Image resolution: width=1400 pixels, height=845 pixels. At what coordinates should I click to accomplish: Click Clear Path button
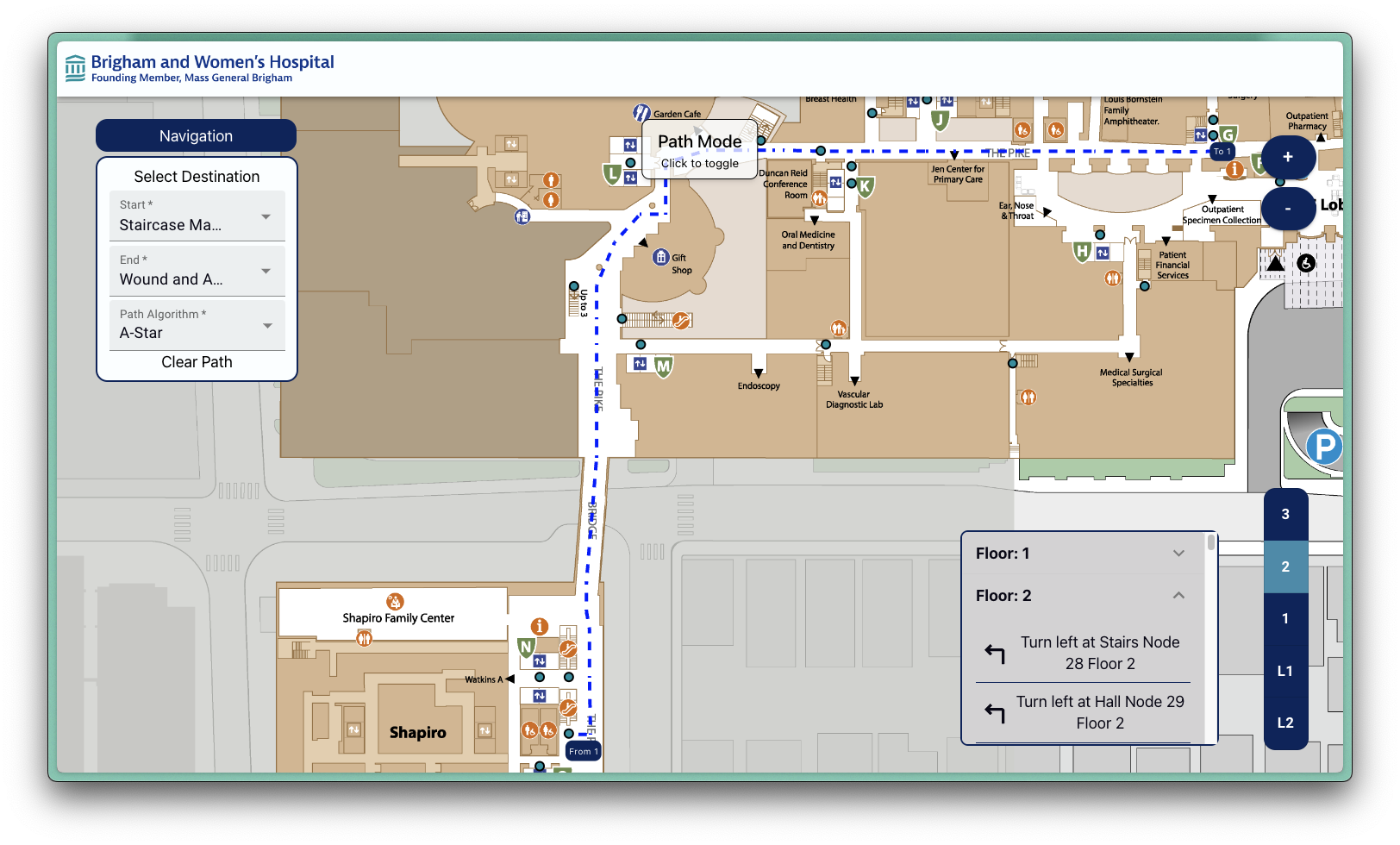point(197,362)
